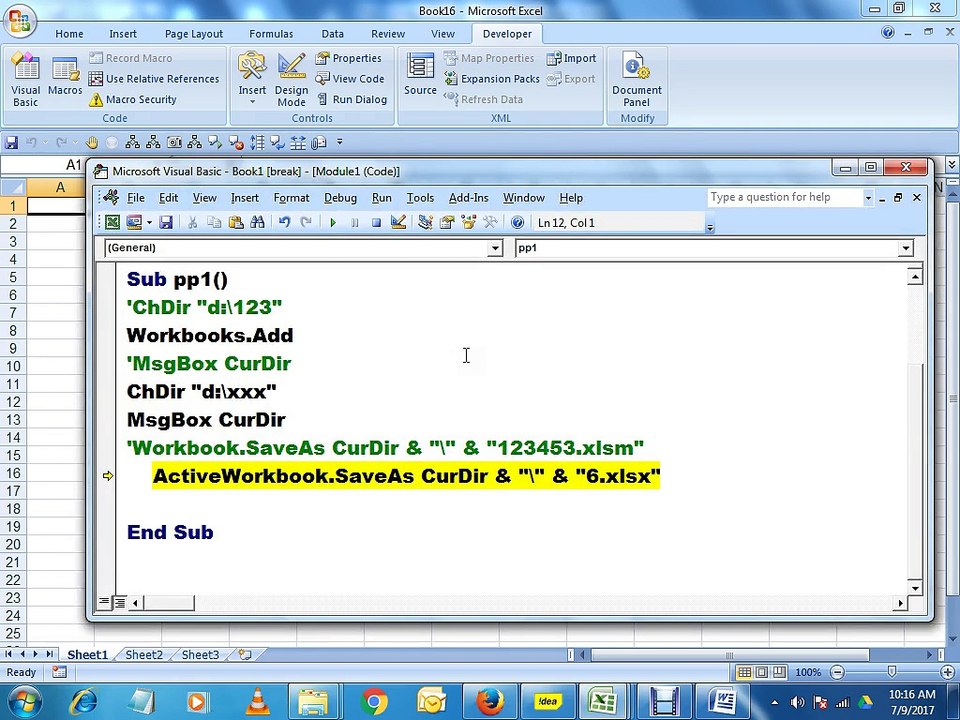
Task: Click the XML Source button
Action: [420, 74]
